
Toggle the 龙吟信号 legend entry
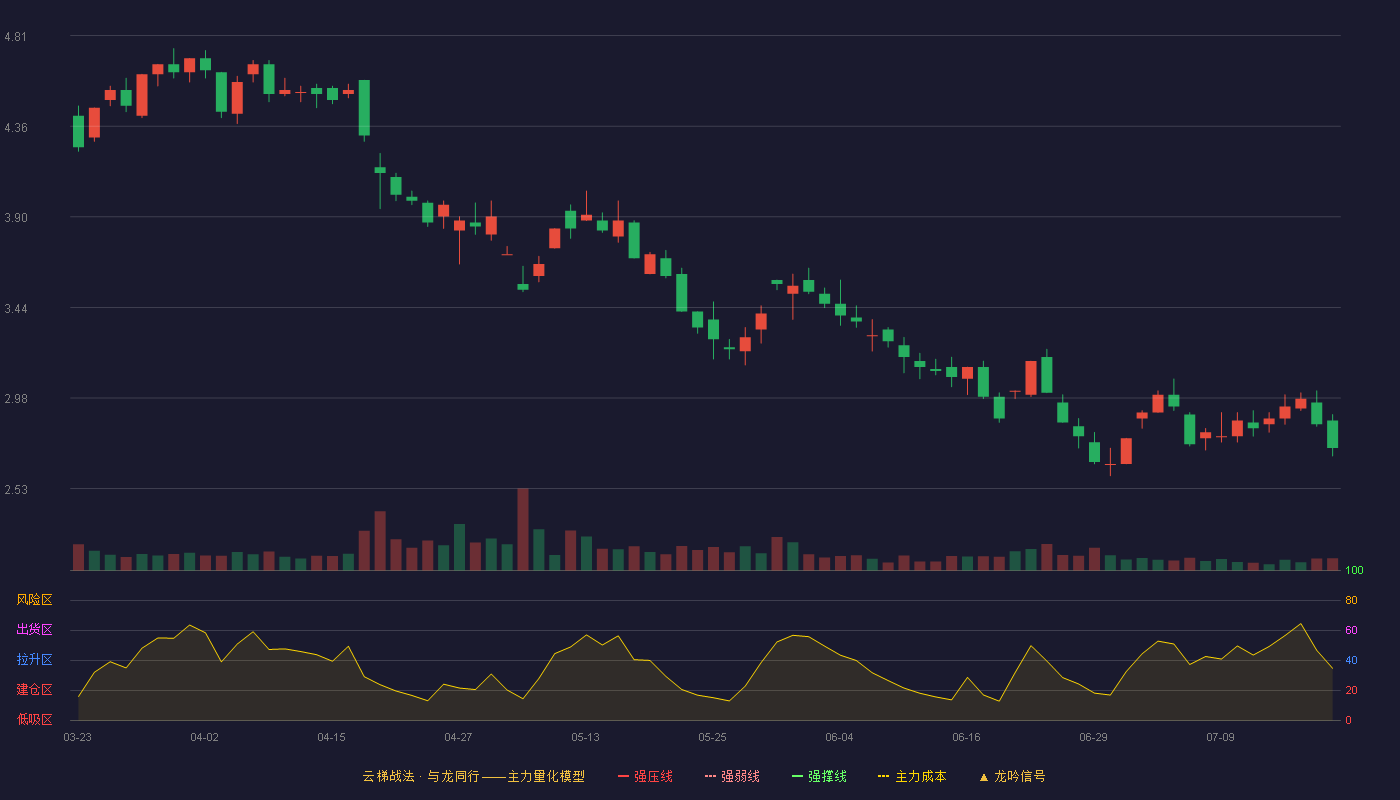1012,776
